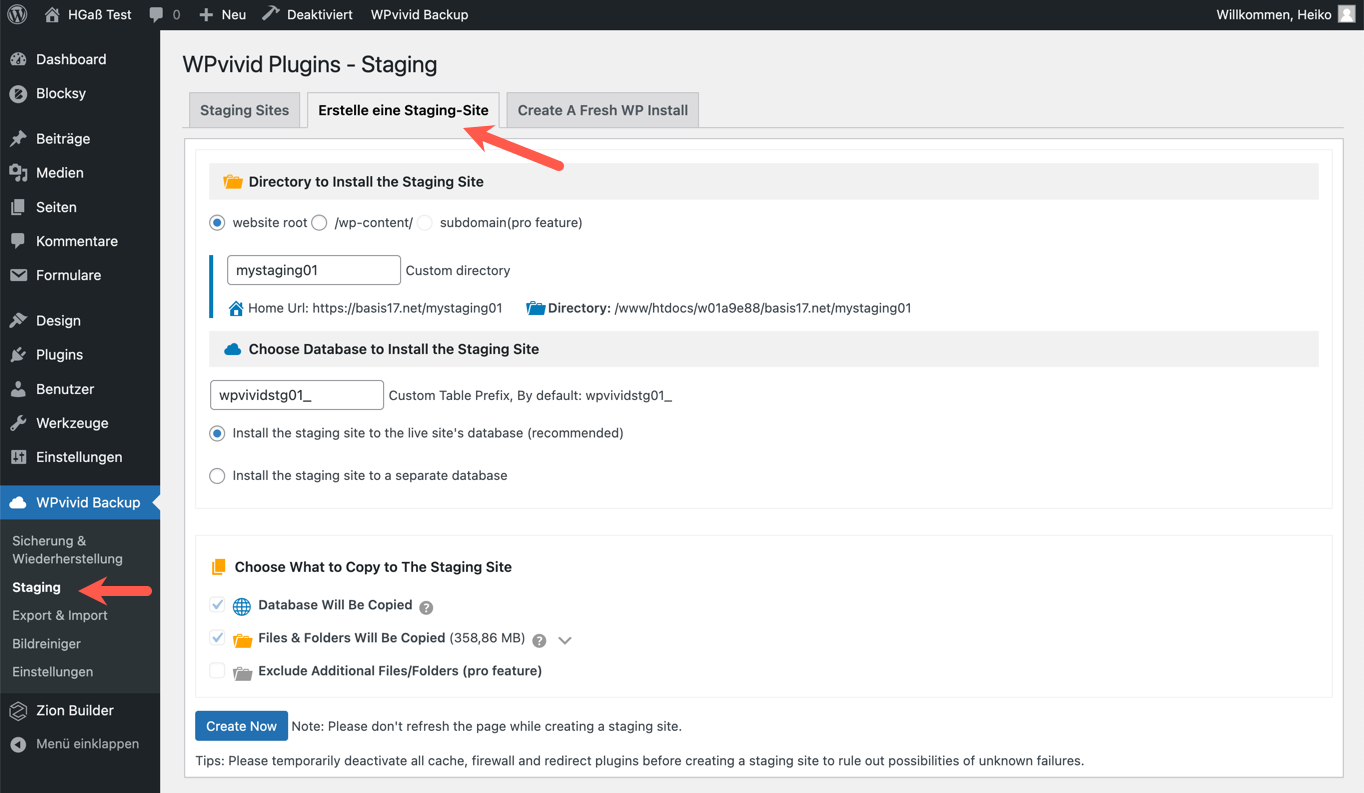1364x793 pixels.
Task: Select the website root radio button
Action: pos(217,223)
